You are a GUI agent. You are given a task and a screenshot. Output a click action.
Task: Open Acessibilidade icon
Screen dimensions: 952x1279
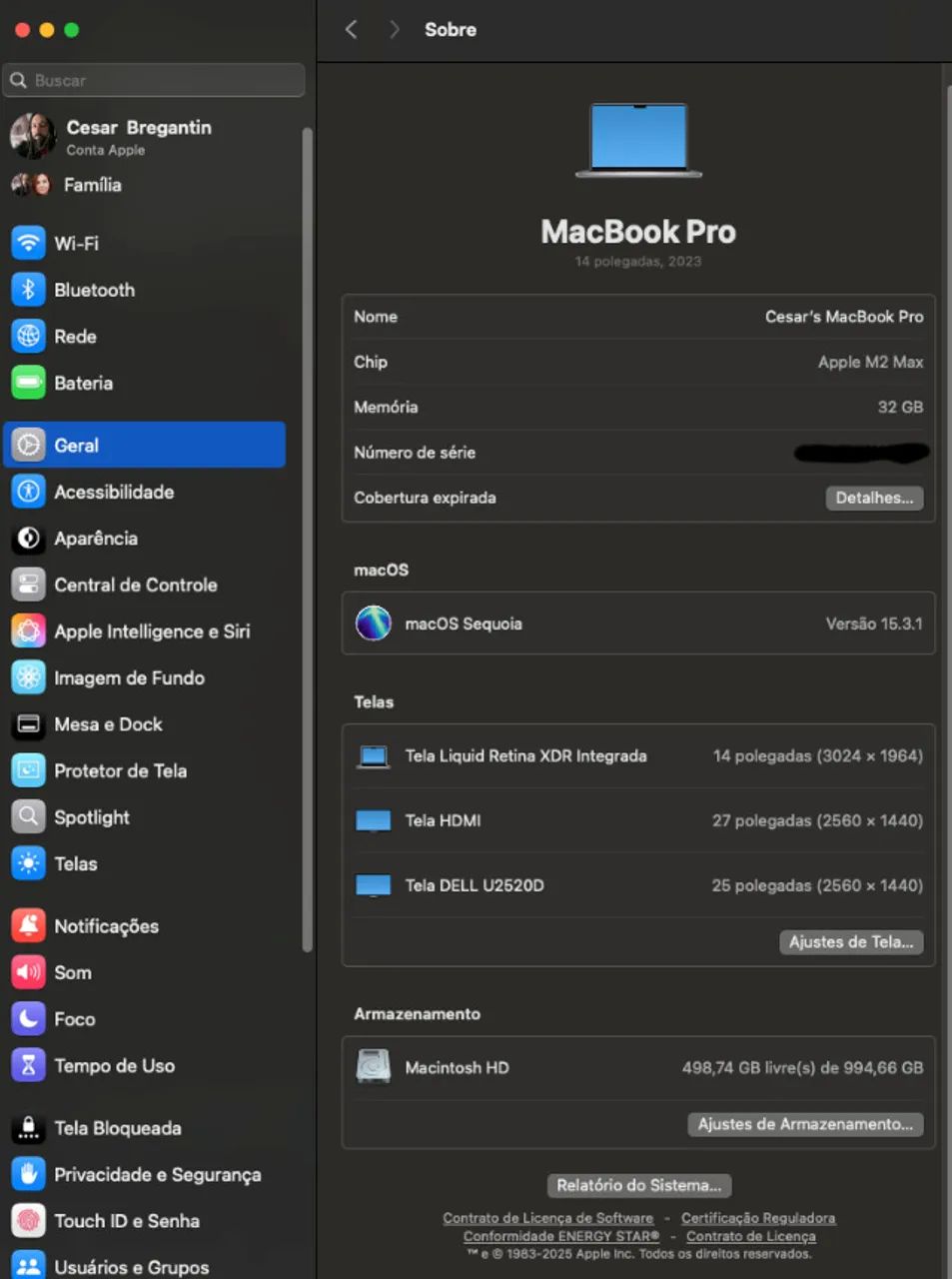[x=28, y=492]
